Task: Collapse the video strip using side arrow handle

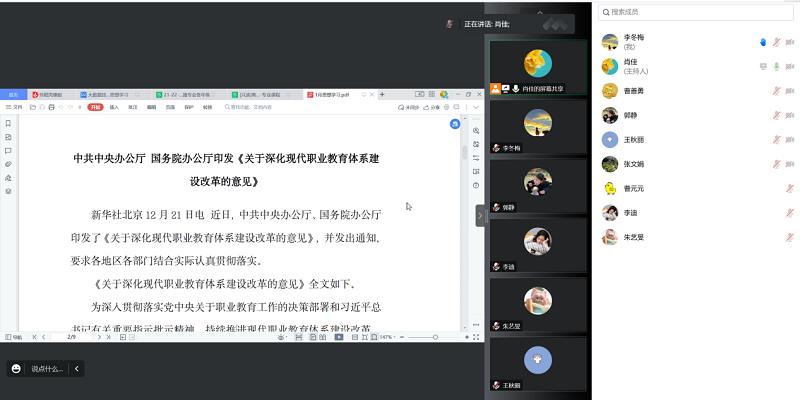Action: pos(480,215)
